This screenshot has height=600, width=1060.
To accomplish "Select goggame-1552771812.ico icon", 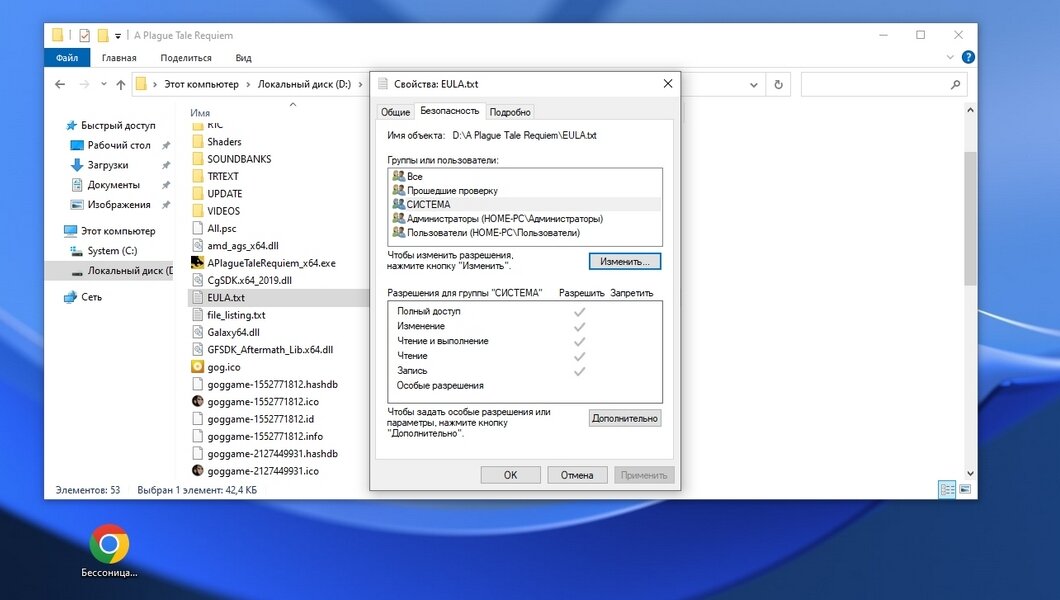I will 197,401.
